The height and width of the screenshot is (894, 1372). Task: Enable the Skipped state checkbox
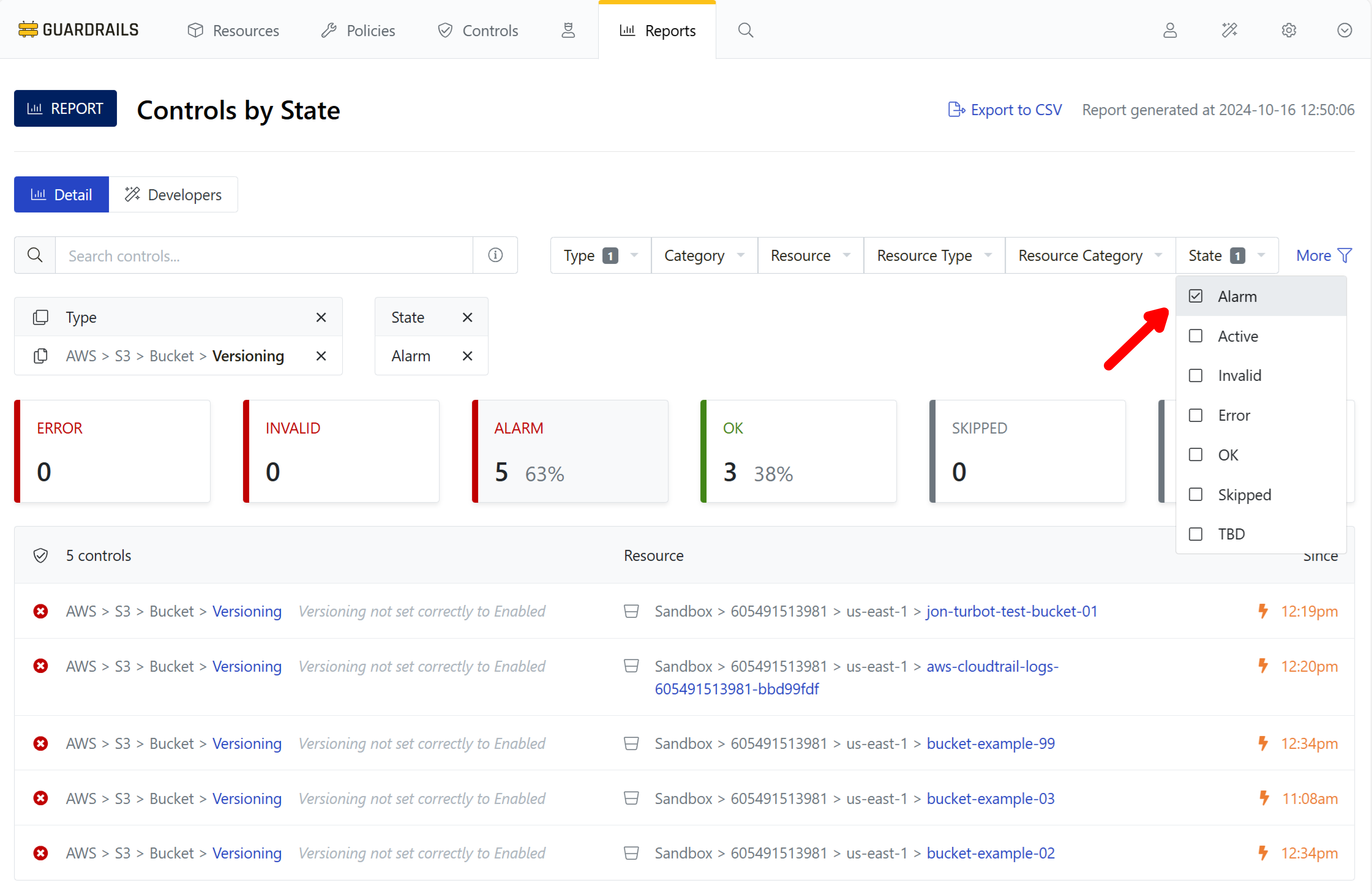pyautogui.click(x=1196, y=494)
